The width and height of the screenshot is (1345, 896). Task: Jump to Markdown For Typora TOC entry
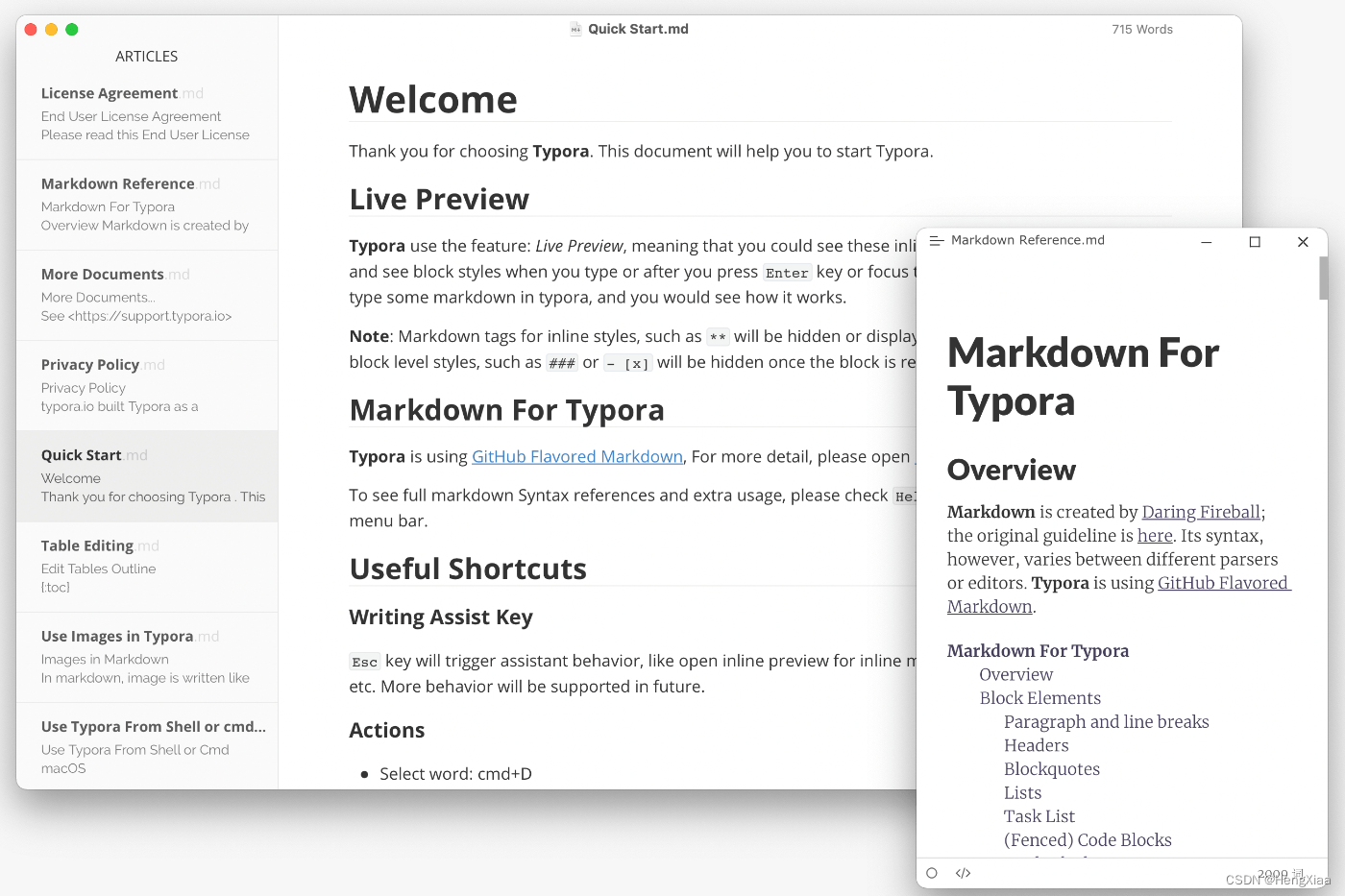pyautogui.click(x=1038, y=651)
